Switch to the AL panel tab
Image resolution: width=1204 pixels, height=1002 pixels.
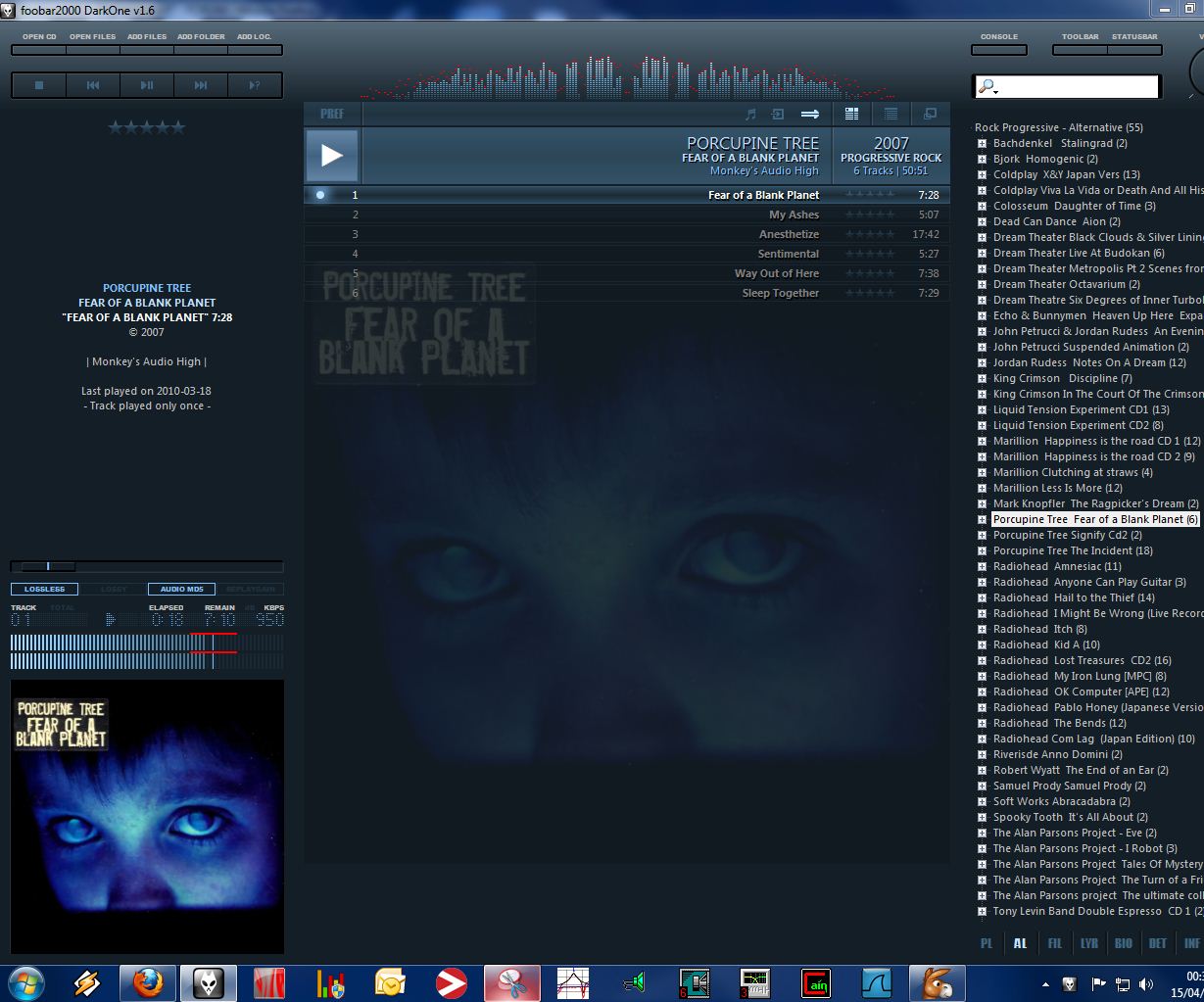coord(1021,943)
